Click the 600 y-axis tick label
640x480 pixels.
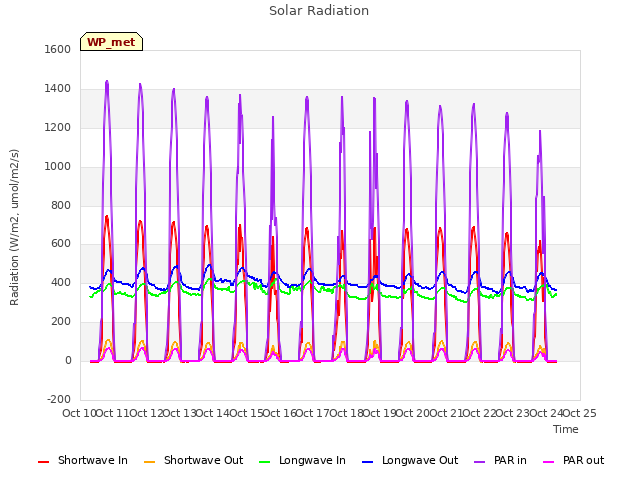(x=61, y=244)
